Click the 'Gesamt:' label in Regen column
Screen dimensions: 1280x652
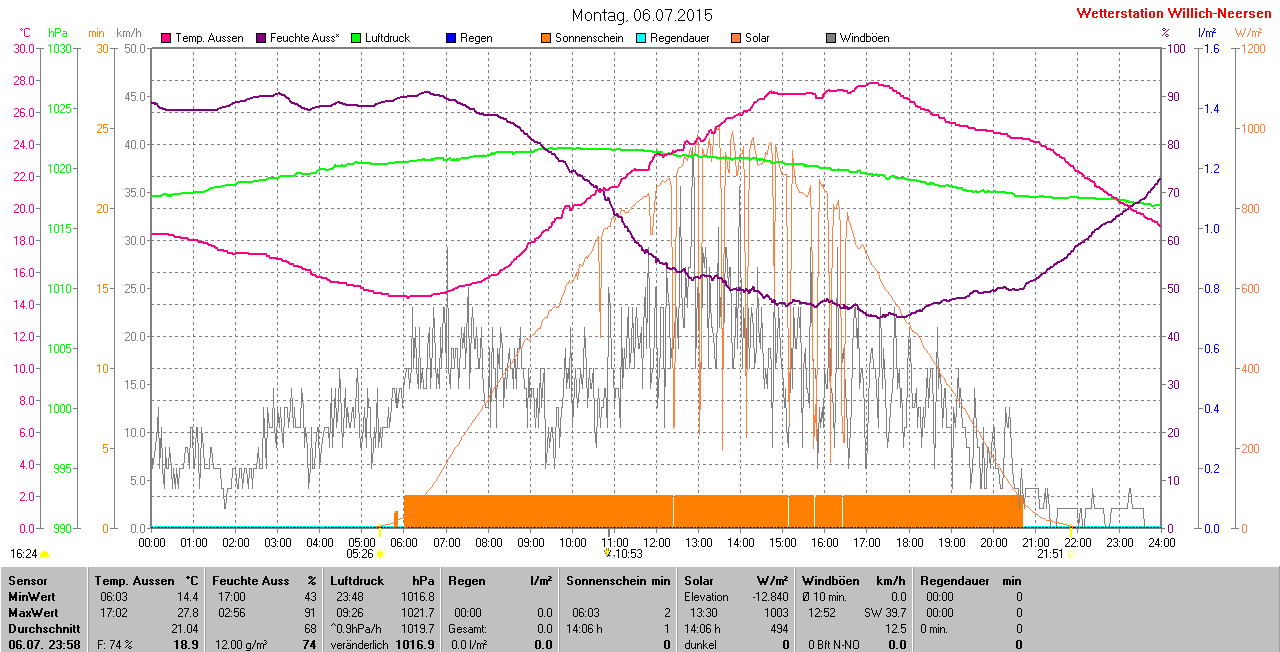point(468,628)
